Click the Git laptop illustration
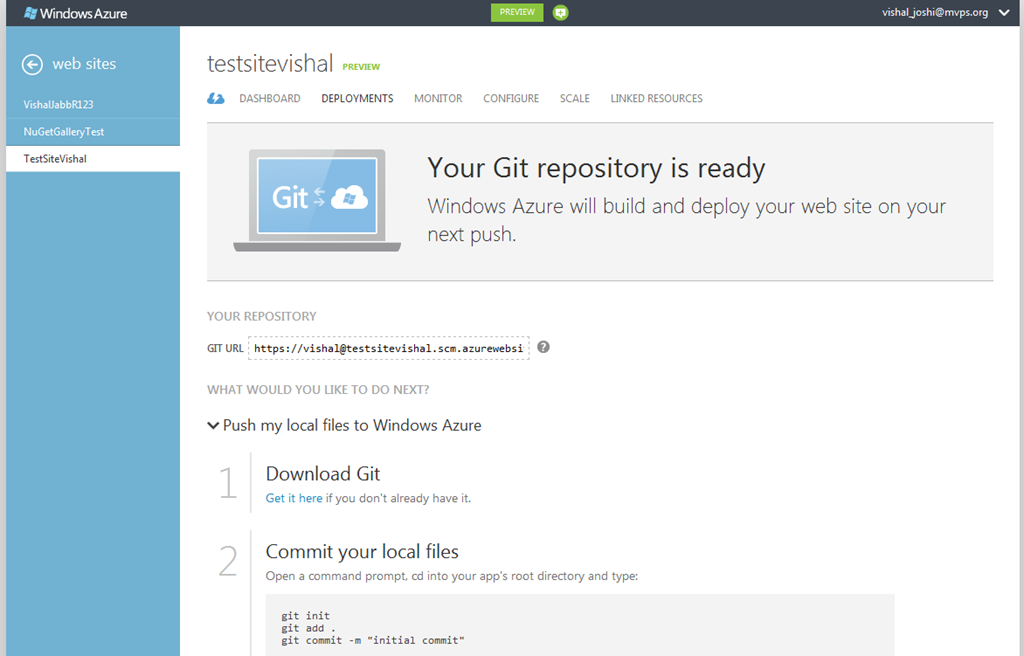The image size is (1024, 656). 317,200
